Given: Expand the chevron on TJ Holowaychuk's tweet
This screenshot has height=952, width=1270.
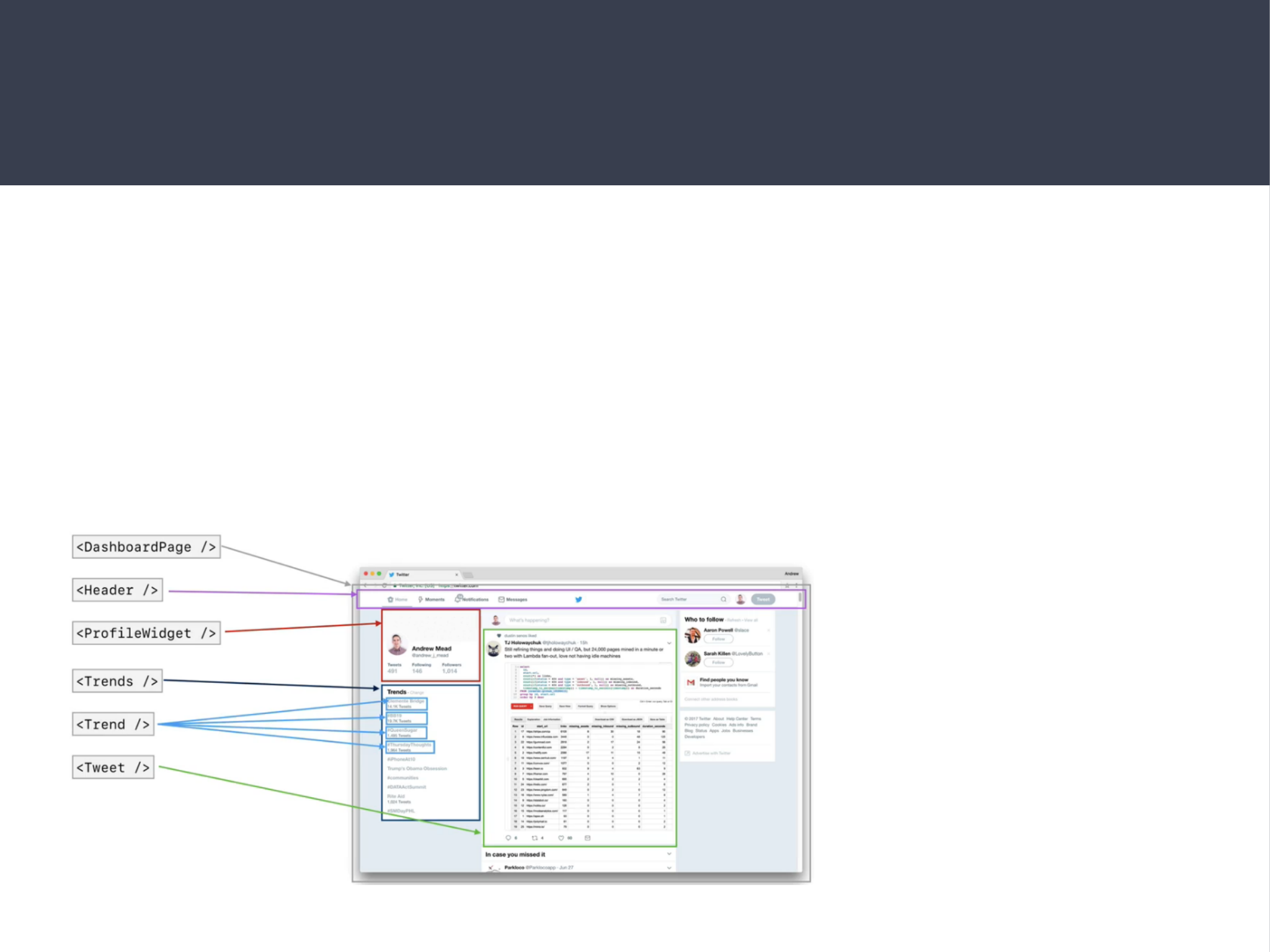Looking at the screenshot, I should [669, 643].
